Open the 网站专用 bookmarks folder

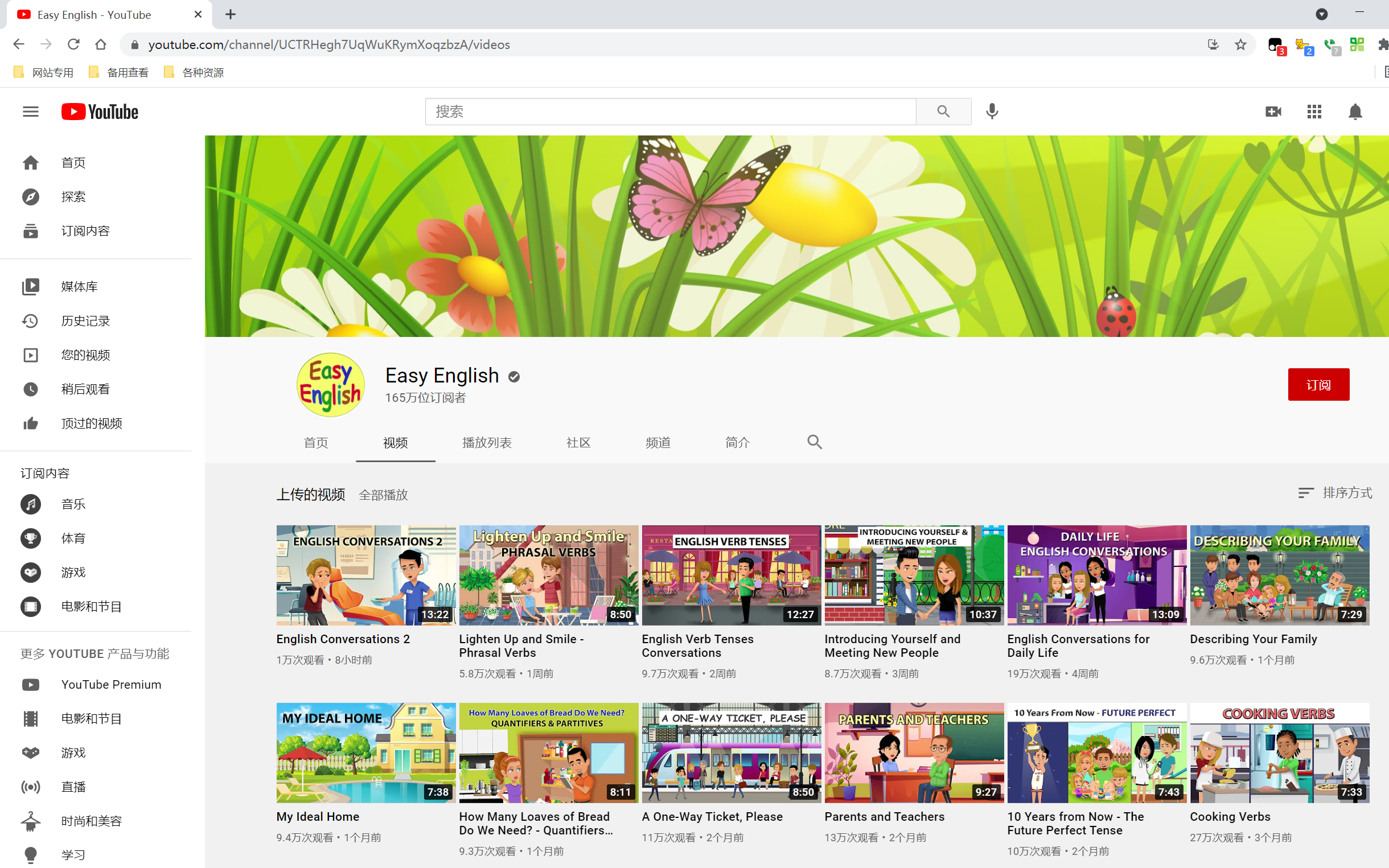click(44, 72)
